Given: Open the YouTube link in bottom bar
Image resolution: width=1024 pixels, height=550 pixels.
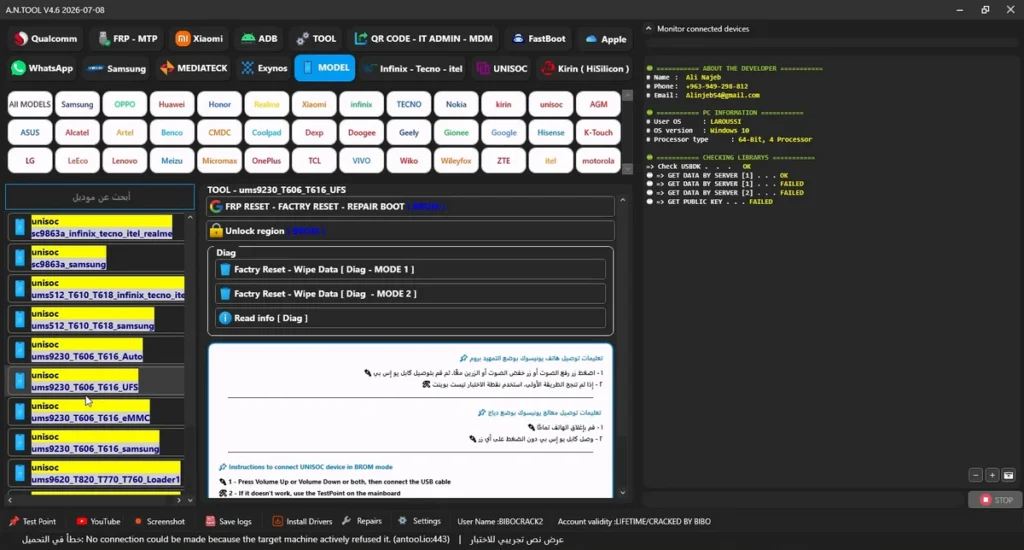Looking at the screenshot, I should pos(99,521).
